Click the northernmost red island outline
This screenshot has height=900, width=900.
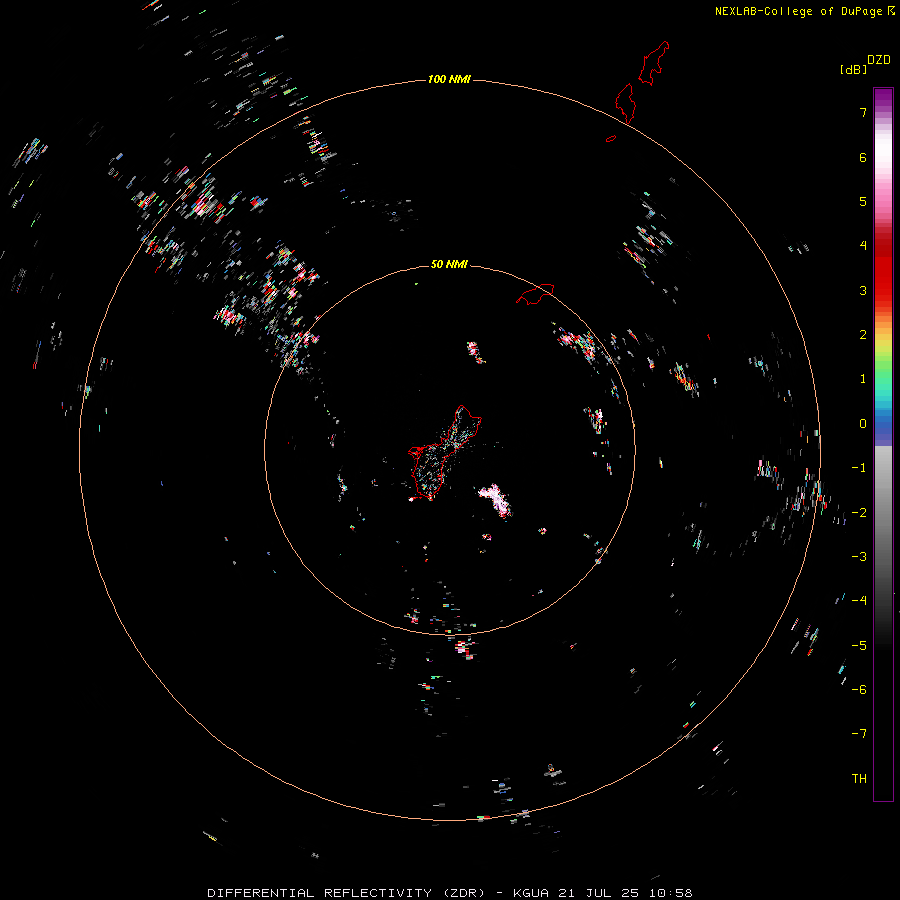coord(654,63)
